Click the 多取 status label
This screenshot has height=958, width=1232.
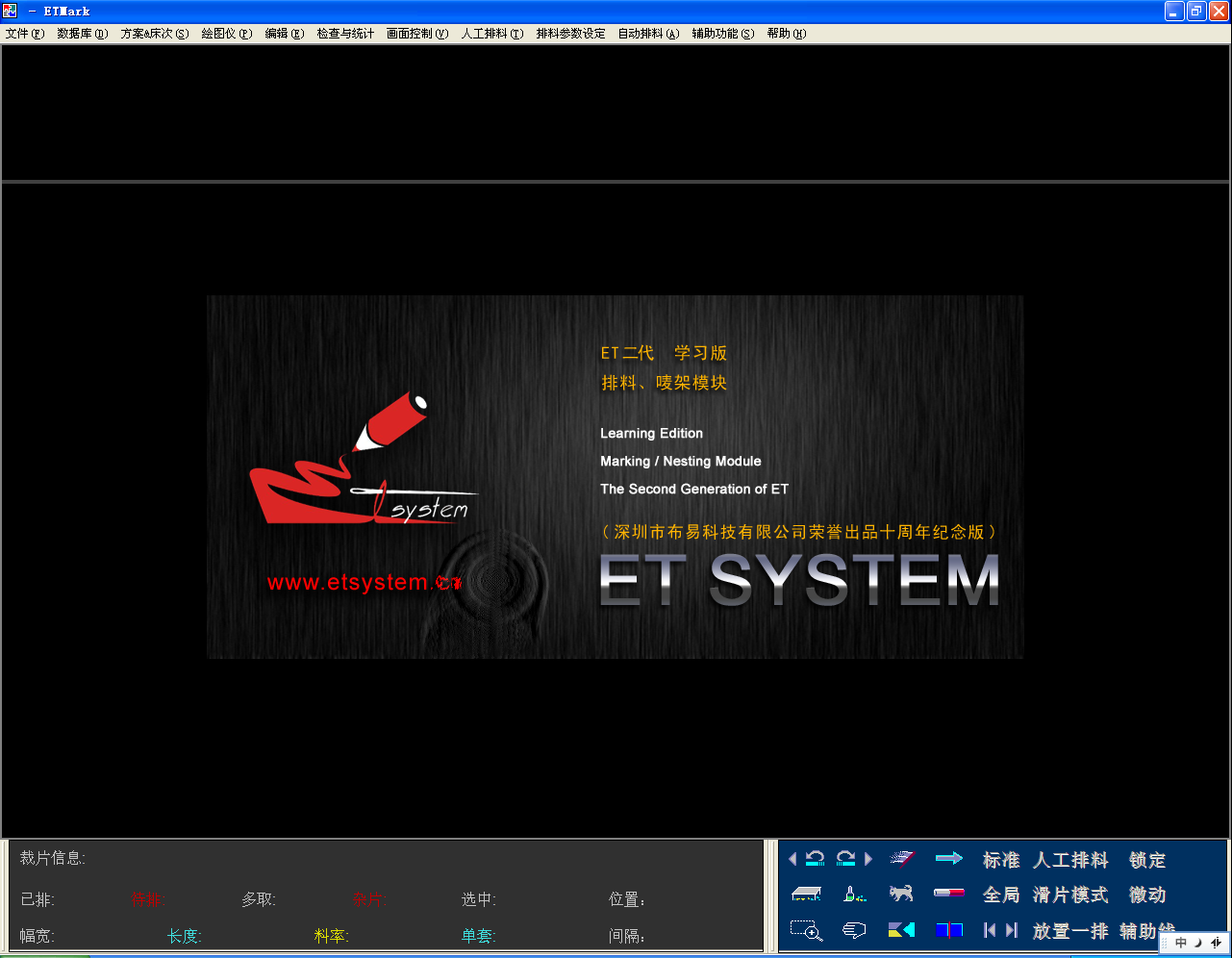pos(259,900)
